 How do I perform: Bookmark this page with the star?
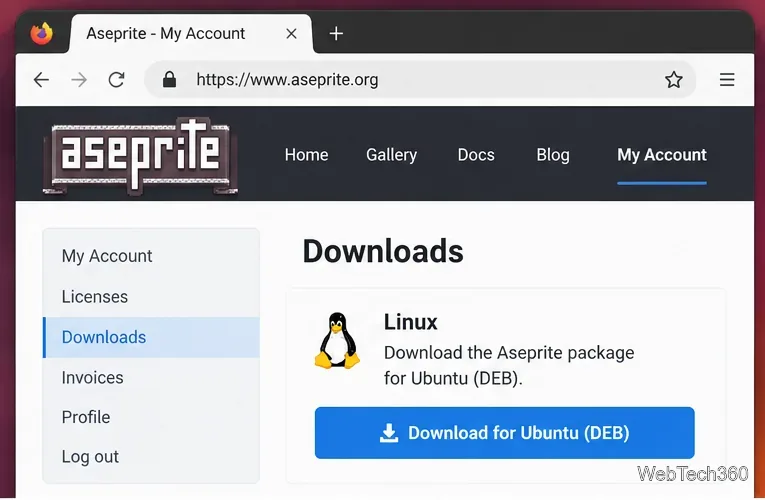coord(674,80)
